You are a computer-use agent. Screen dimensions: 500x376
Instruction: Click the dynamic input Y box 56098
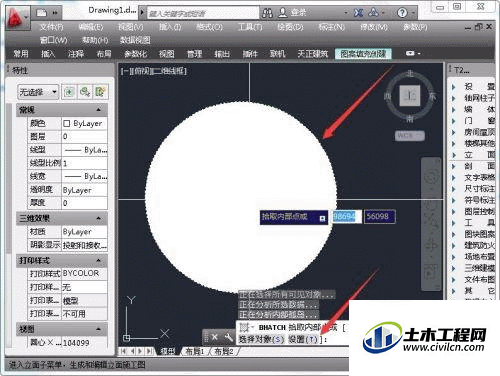[379, 217]
